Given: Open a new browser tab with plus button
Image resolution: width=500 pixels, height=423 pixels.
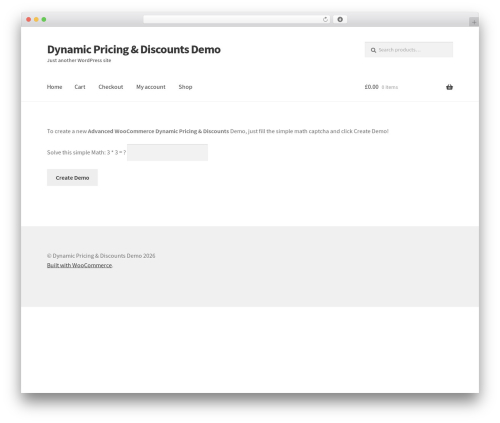Looking at the screenshot, I should point(474,22).
